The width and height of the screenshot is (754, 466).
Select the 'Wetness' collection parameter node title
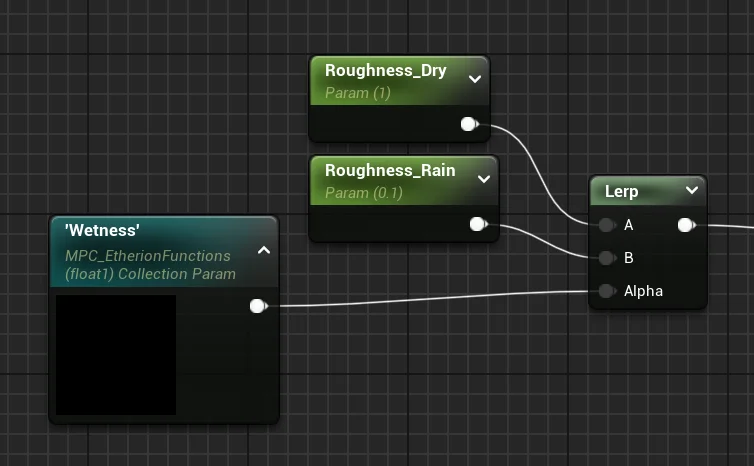(x=102, y=230)
